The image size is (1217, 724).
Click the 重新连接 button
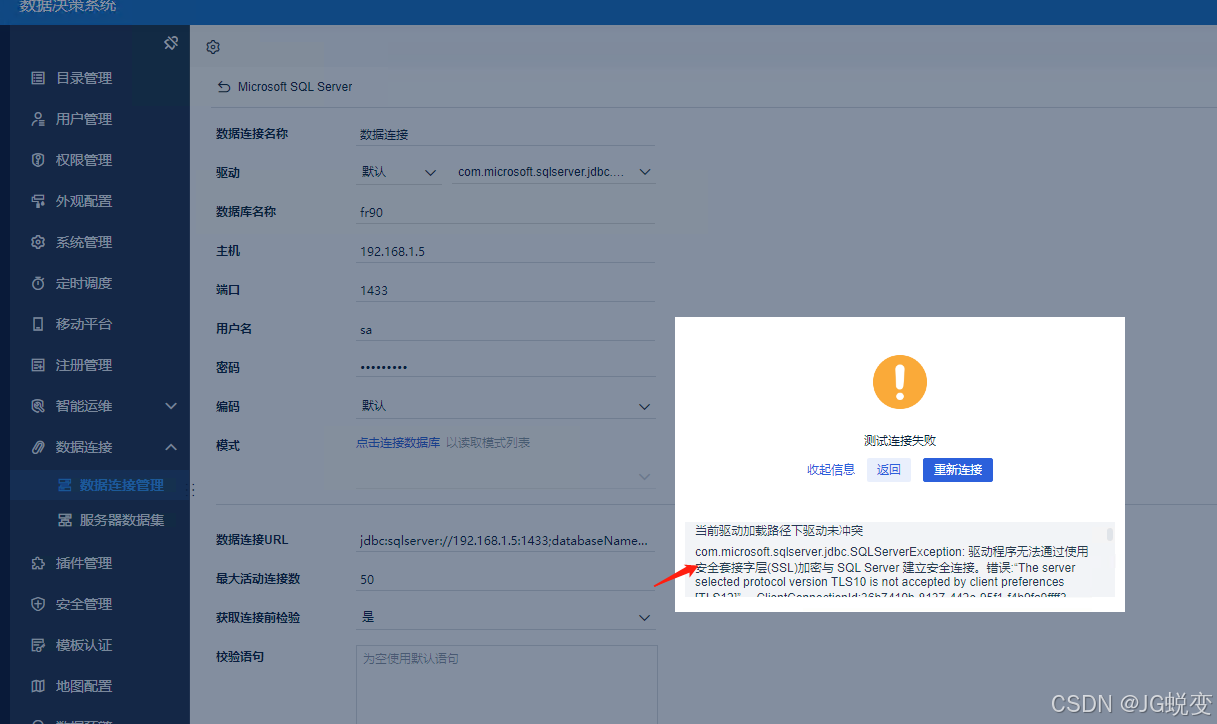(958, 470)
